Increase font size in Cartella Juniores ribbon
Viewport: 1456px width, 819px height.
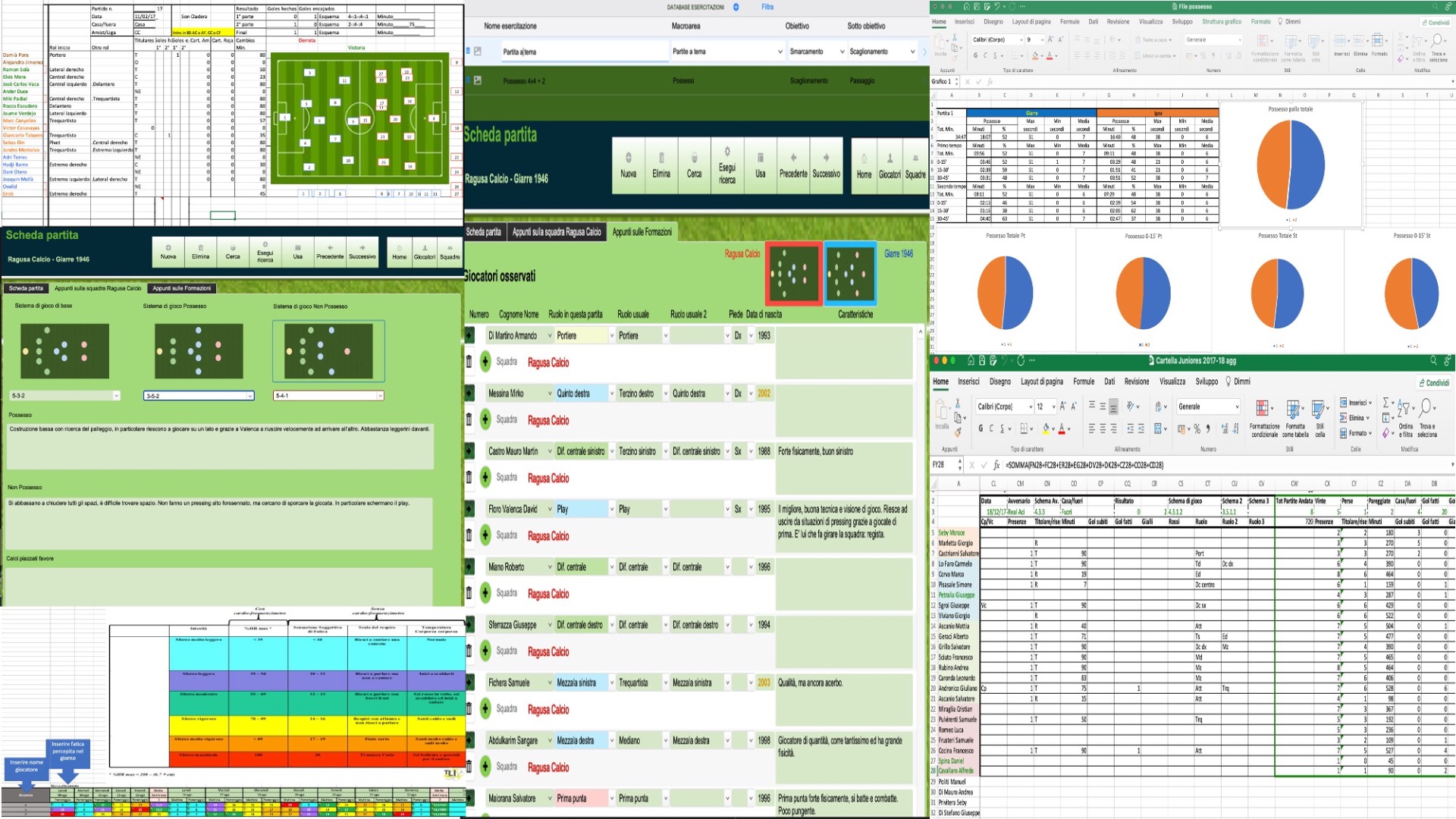(1063, 406)
